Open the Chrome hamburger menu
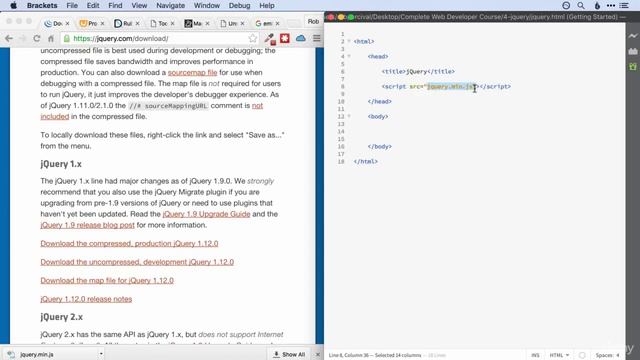640x360 pixels. pos(317,38)
